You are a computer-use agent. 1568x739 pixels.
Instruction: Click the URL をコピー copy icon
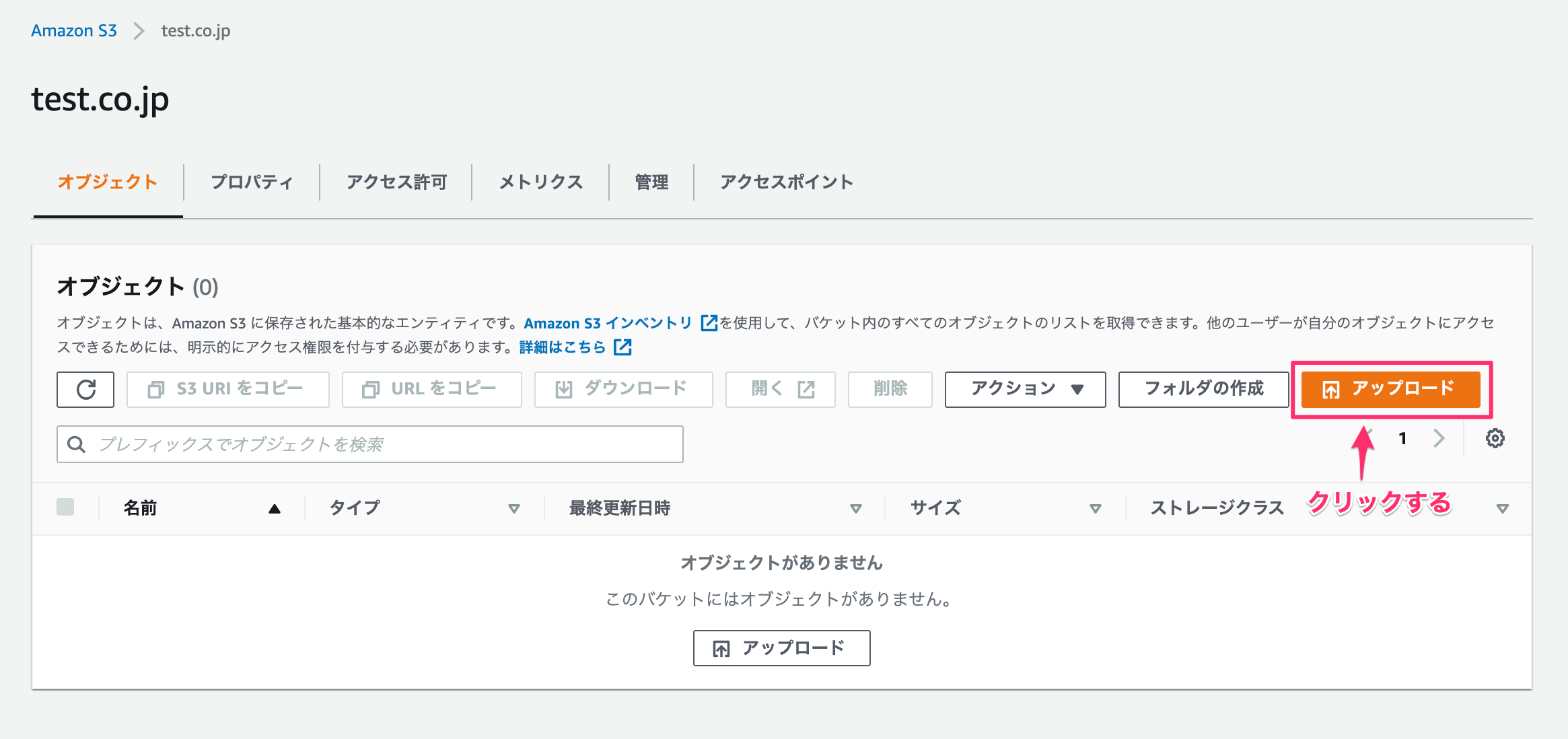point(371,389)
